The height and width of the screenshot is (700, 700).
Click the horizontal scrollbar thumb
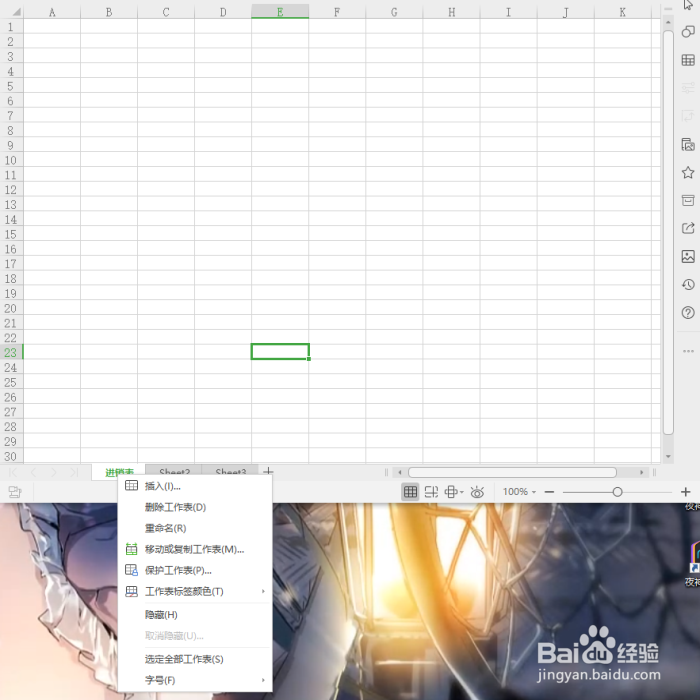tap(512, 472)
